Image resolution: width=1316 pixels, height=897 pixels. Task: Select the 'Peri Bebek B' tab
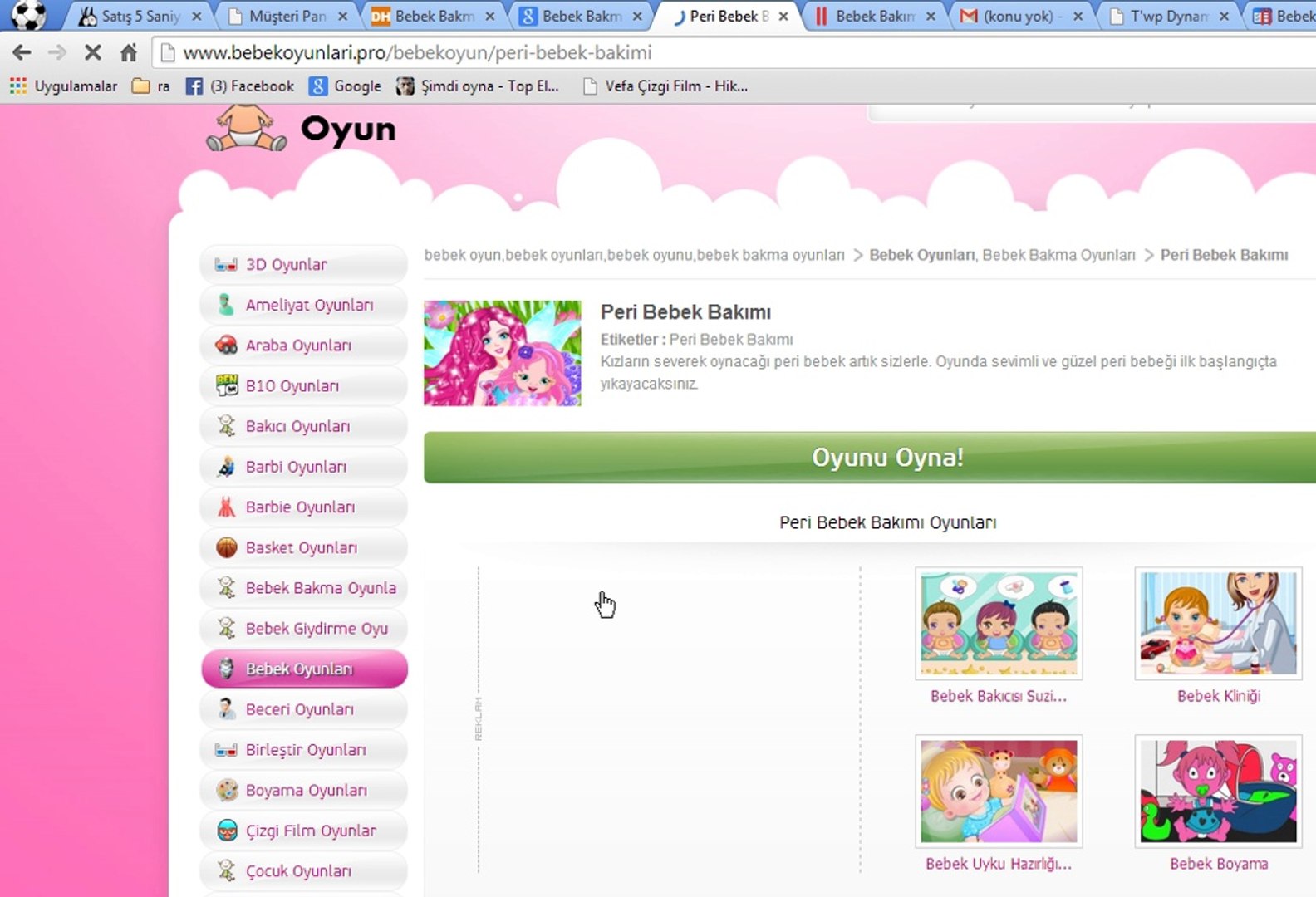[728, 16]
